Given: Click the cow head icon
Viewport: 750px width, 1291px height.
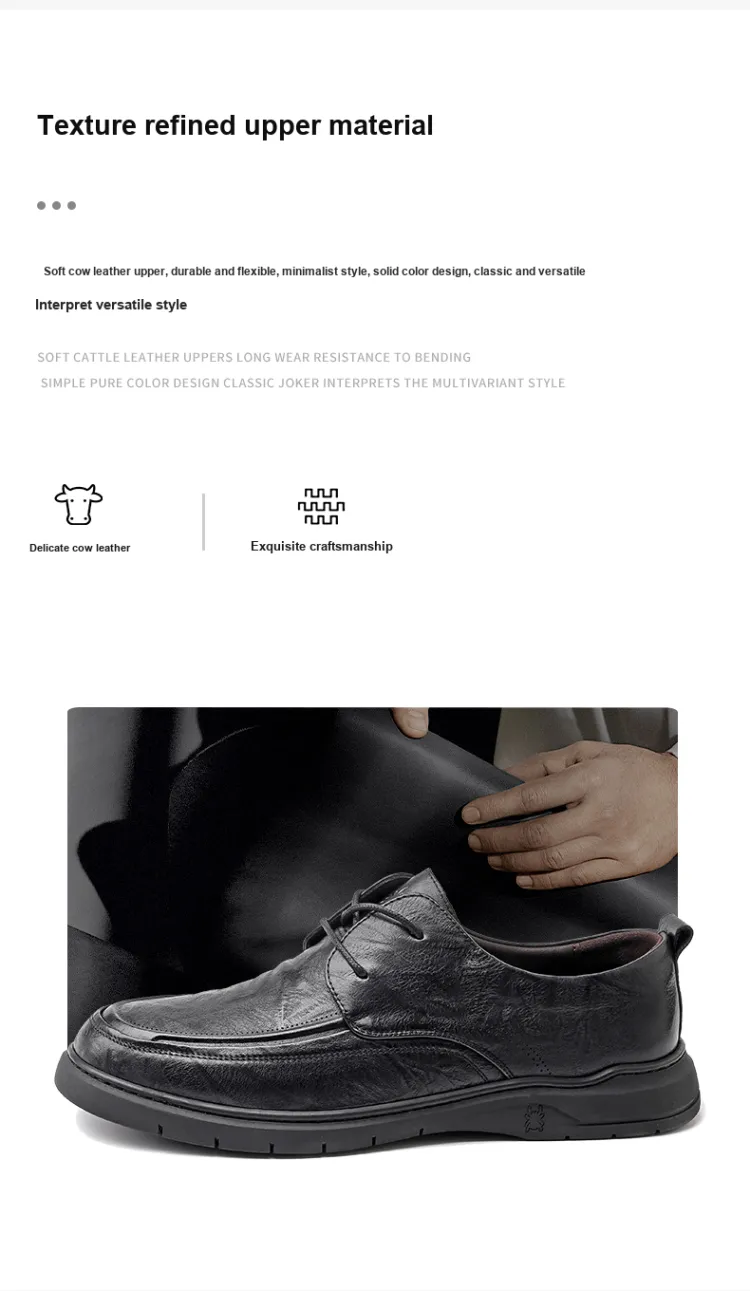Looking at the screenshot, I should pyautogui.click(x=79, y=504).
